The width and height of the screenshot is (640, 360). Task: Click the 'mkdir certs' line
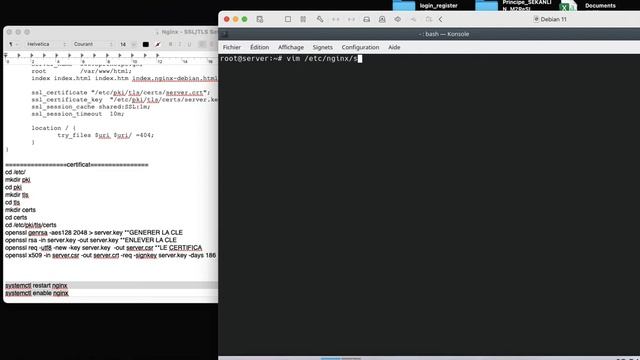20,210
